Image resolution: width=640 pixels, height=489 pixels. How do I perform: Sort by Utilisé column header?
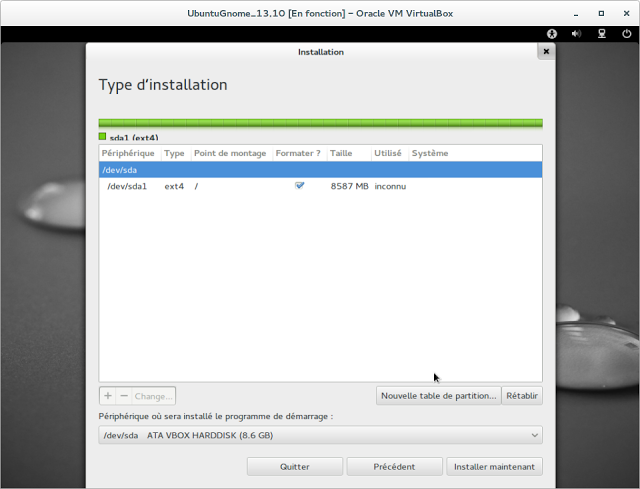(388, 153)
